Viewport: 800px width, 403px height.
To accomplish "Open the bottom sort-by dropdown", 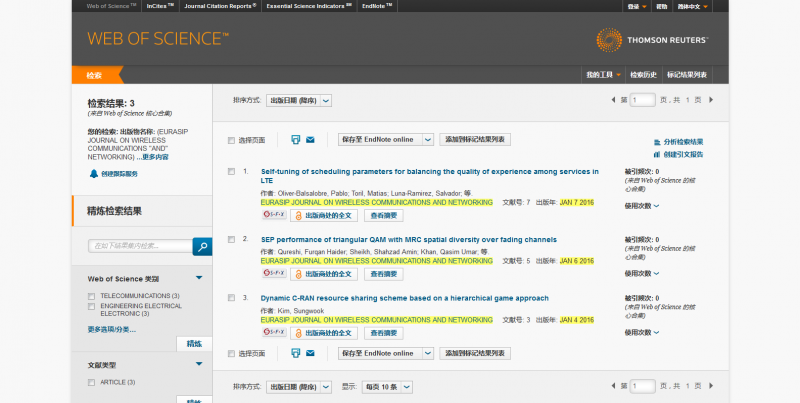I will [299, 387].
